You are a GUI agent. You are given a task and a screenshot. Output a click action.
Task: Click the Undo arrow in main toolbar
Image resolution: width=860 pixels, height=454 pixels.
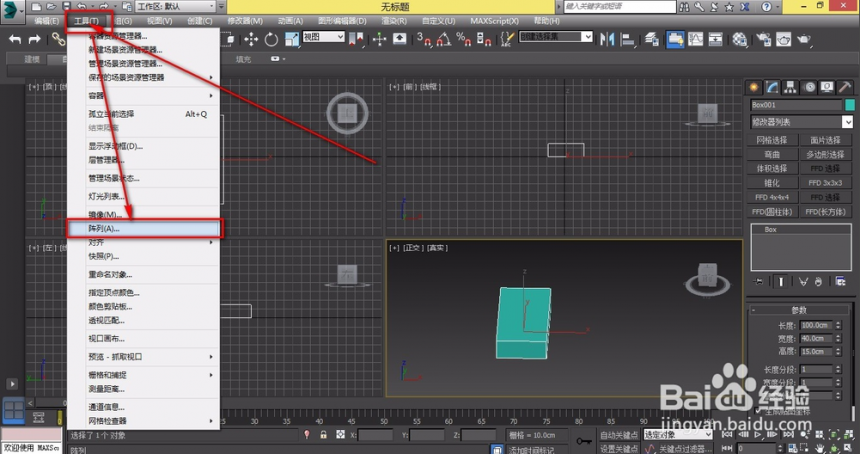(15, 39)
